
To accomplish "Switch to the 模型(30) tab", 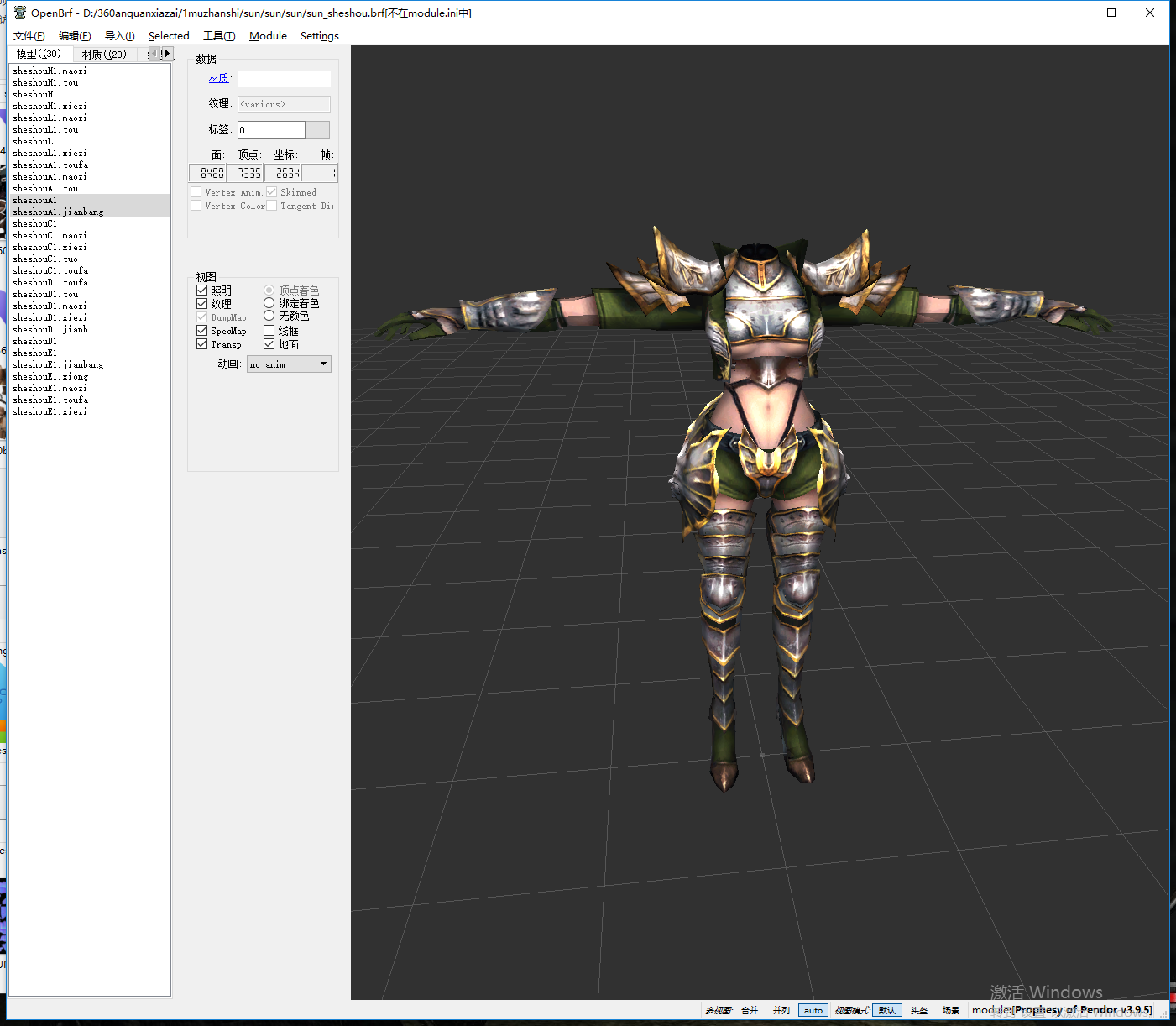I will pyautogui.click(x=39, y=54).
